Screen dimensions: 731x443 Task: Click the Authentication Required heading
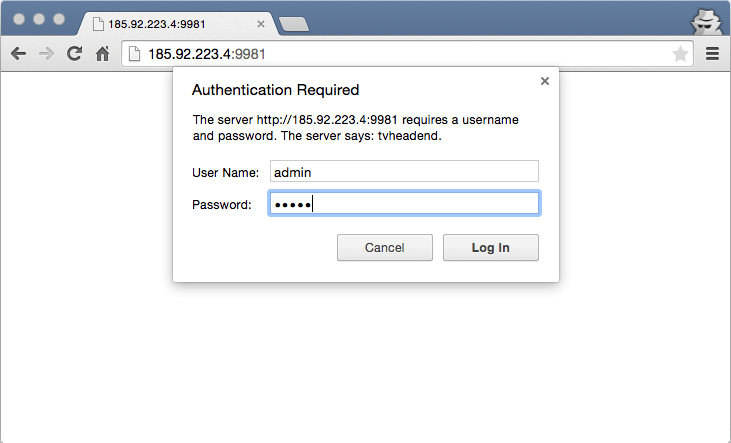[x=276, y=90]
